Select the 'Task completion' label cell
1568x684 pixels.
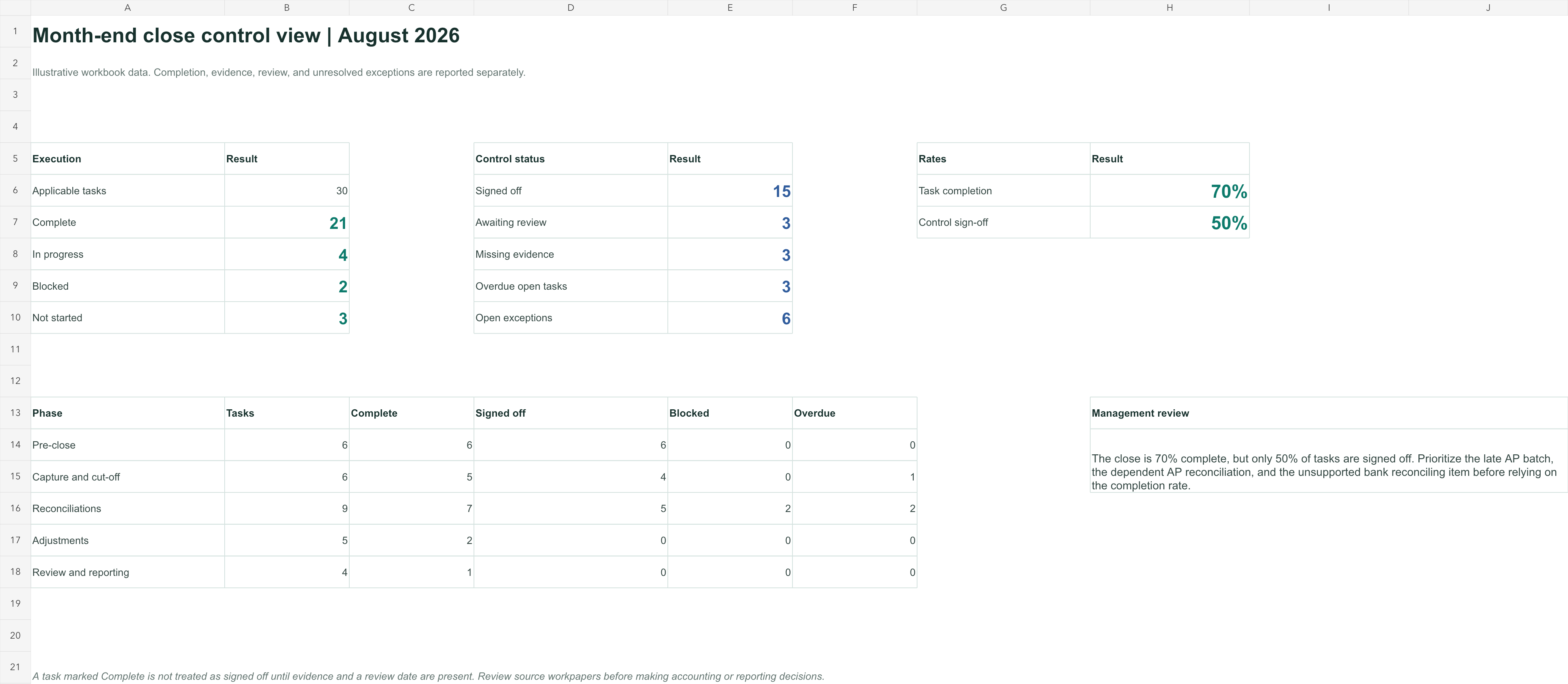click(1003, 190)
